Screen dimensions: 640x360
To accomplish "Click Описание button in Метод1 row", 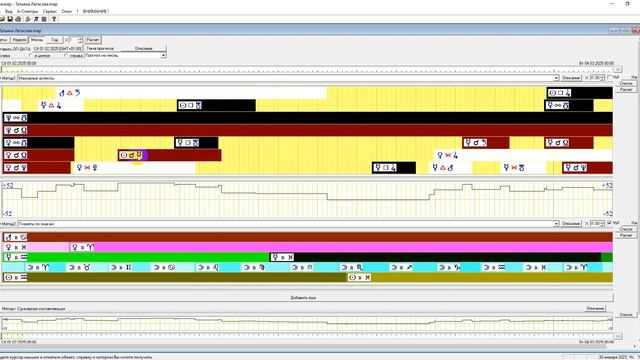I will (571, 78).
